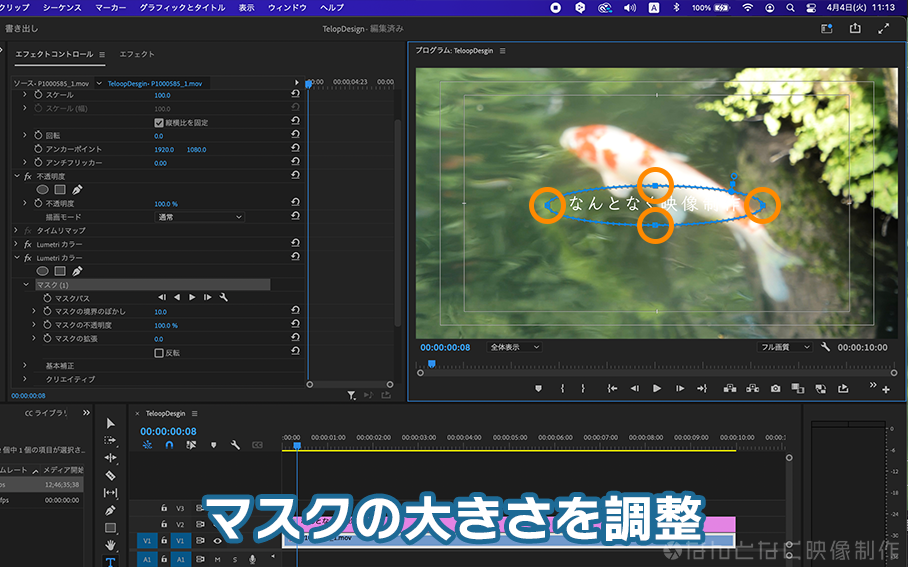Track selected mask forward
Screen dimensions: 908x567
192,297
